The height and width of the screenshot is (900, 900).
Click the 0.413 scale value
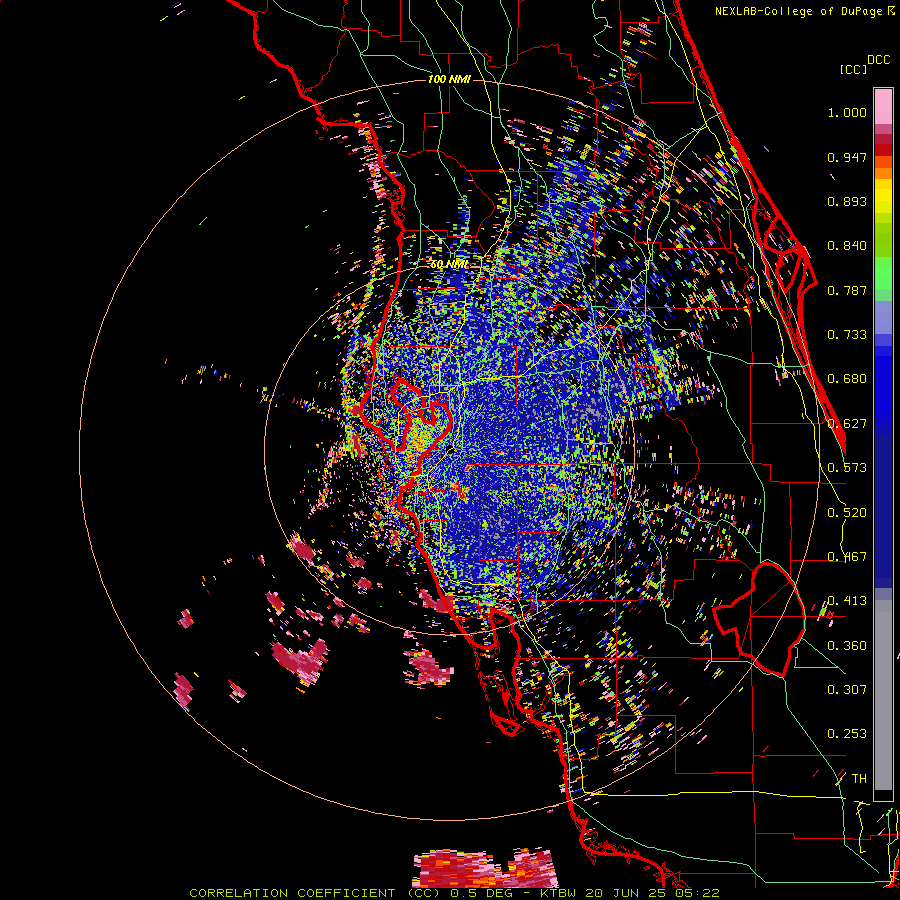pos(847,601)
